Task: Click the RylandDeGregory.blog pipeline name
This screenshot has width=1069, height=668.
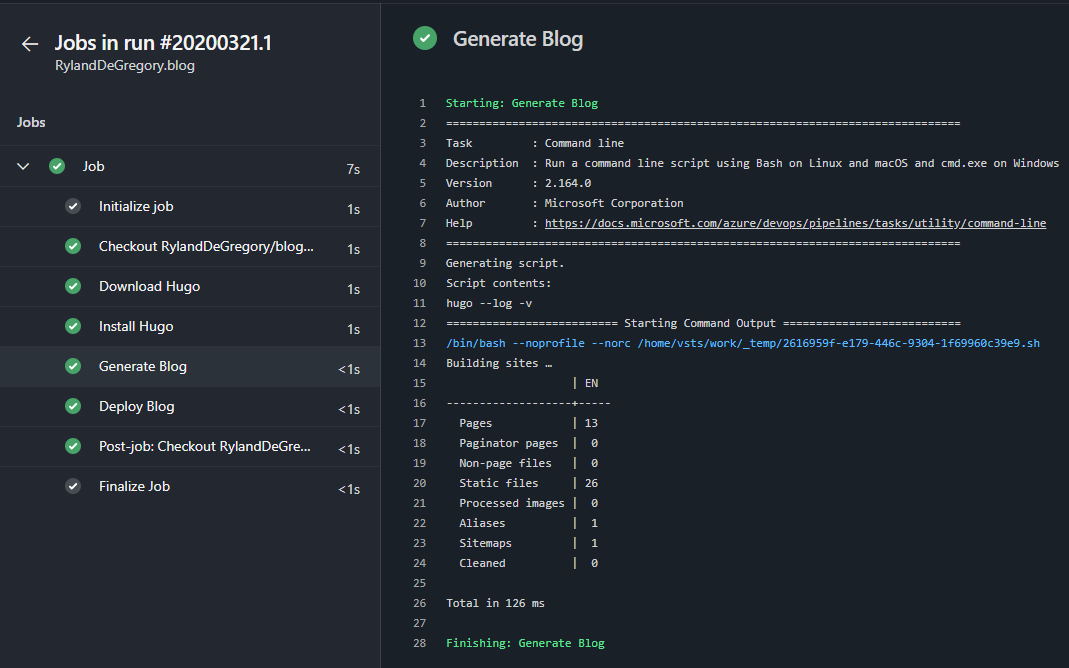Action: pyautogui.click(x=124, y=66)
